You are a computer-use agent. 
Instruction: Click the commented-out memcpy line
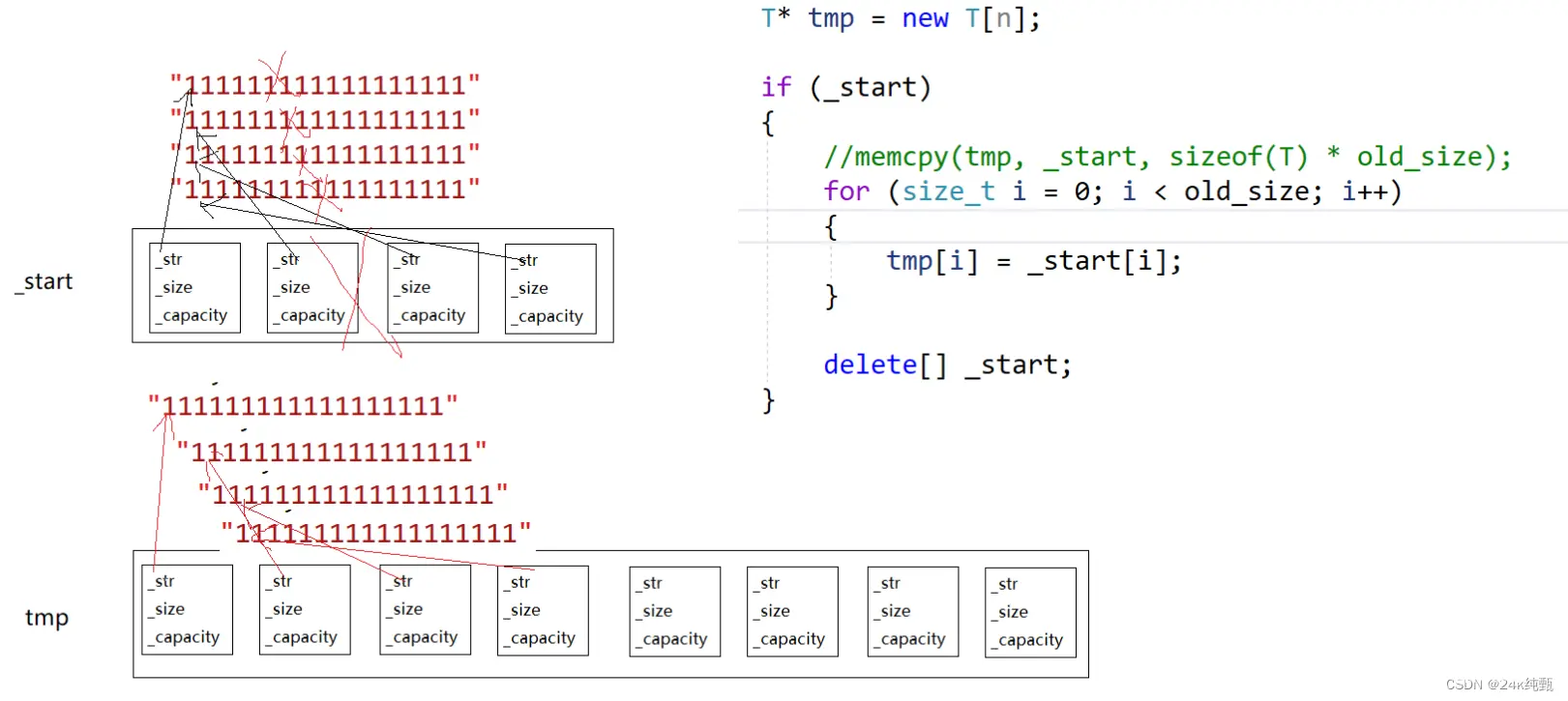tap(1168, 157)
